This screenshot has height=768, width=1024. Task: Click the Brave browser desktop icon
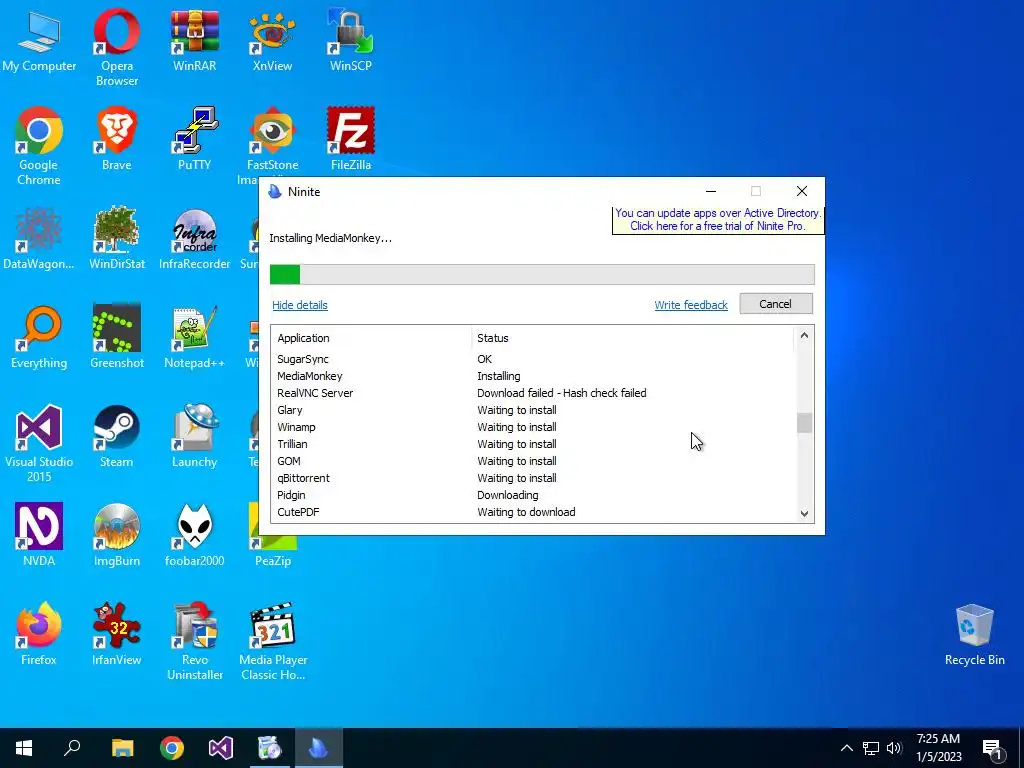(117, 139)
